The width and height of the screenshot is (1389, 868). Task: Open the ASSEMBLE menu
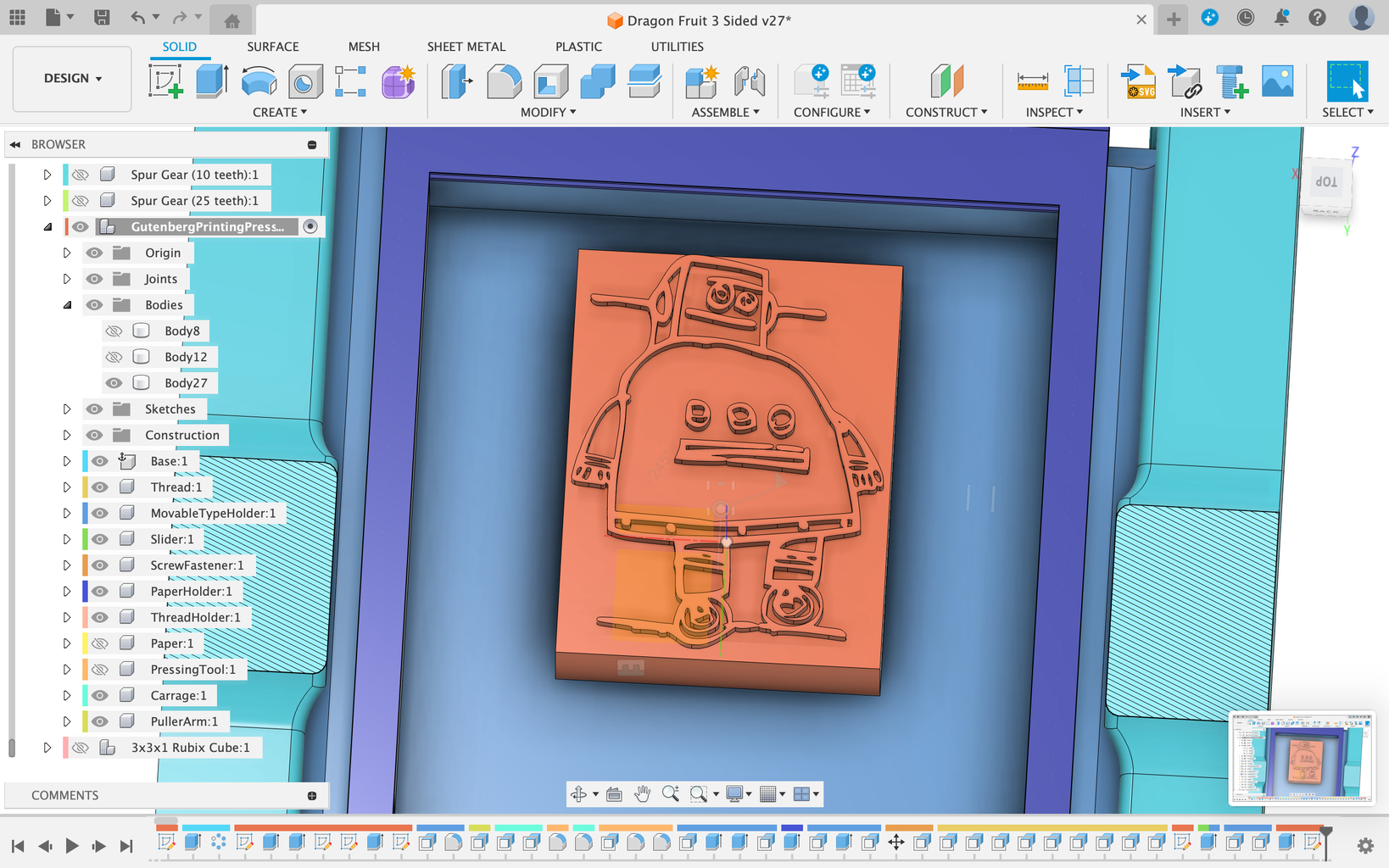[725, 112]
